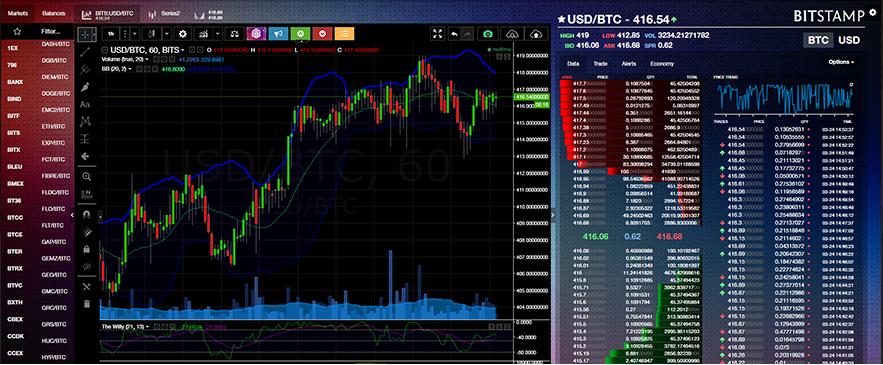Select the USD currency toggle
The image size is (883, 365).
tap(849, 41)
